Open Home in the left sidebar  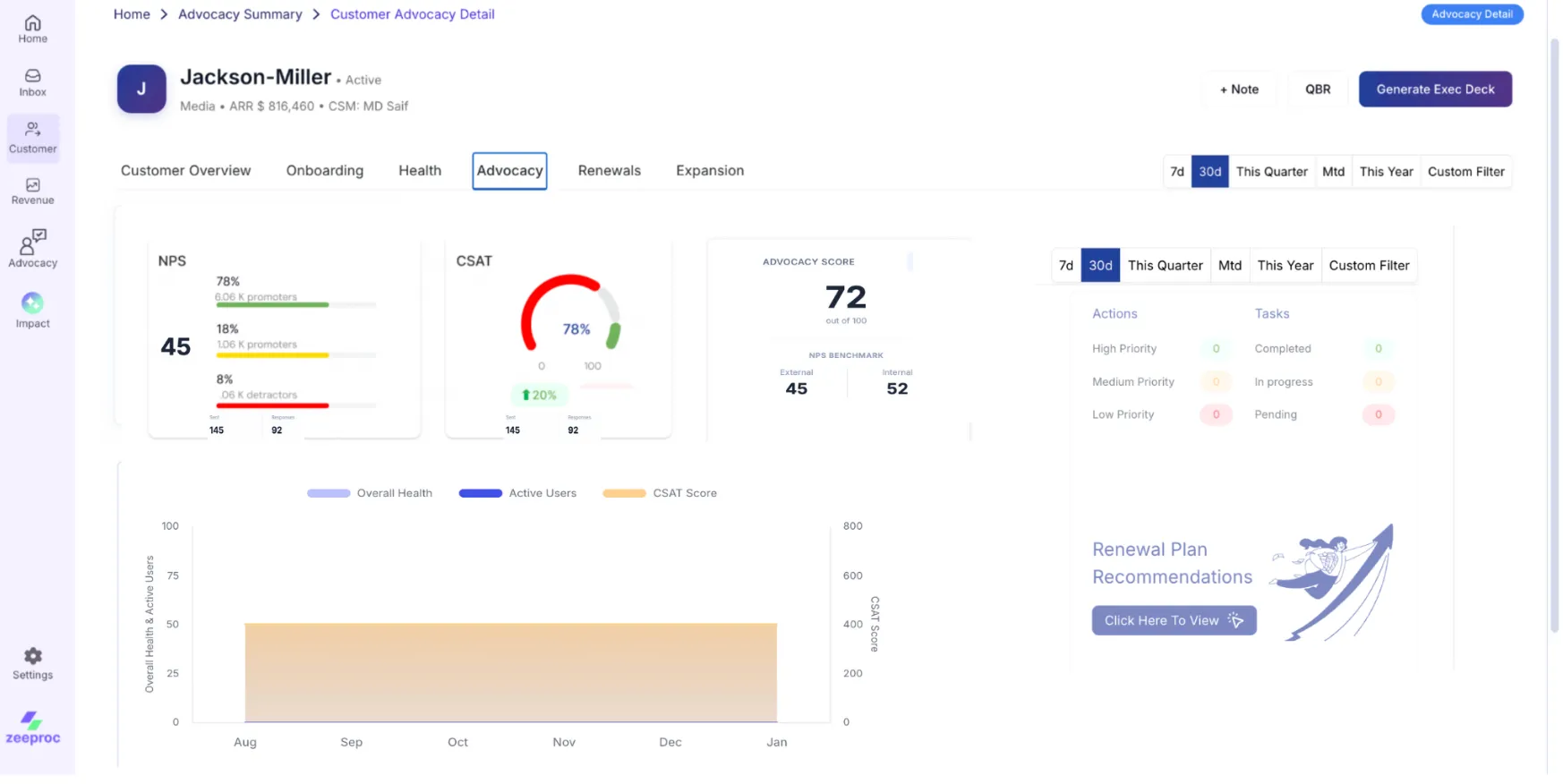click(32, 29)
